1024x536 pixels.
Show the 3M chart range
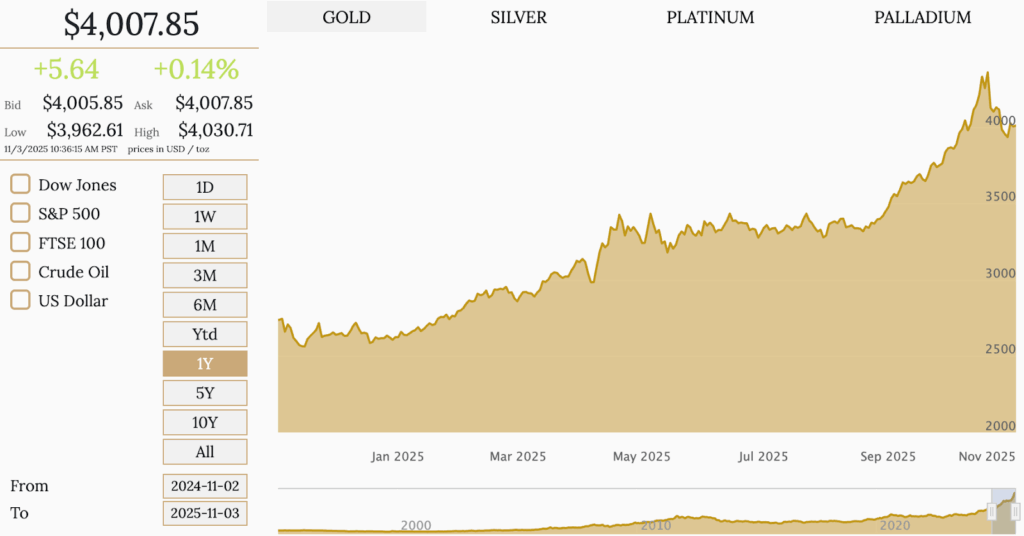click(205, 276)
